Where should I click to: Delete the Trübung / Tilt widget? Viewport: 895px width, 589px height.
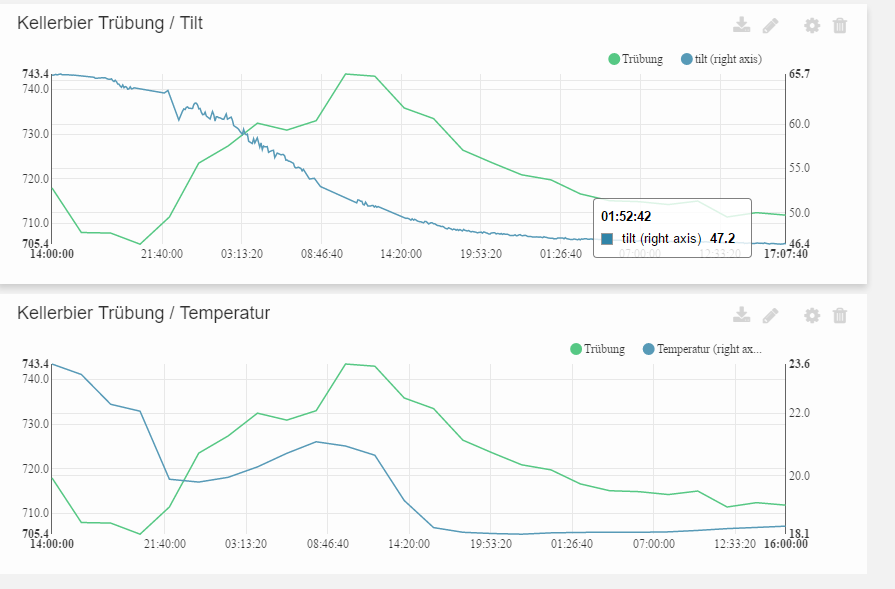click(x=840, y=25)
